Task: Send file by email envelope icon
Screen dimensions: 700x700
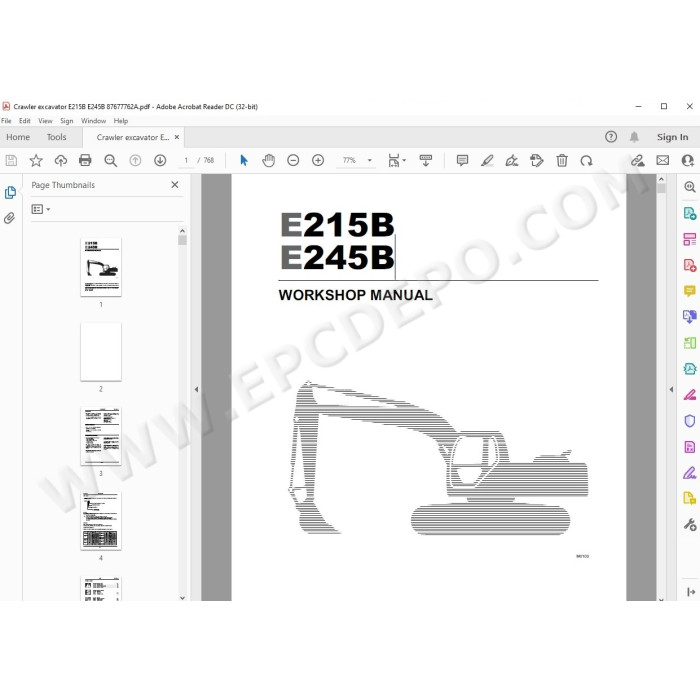Action: (x=662, y=160)
